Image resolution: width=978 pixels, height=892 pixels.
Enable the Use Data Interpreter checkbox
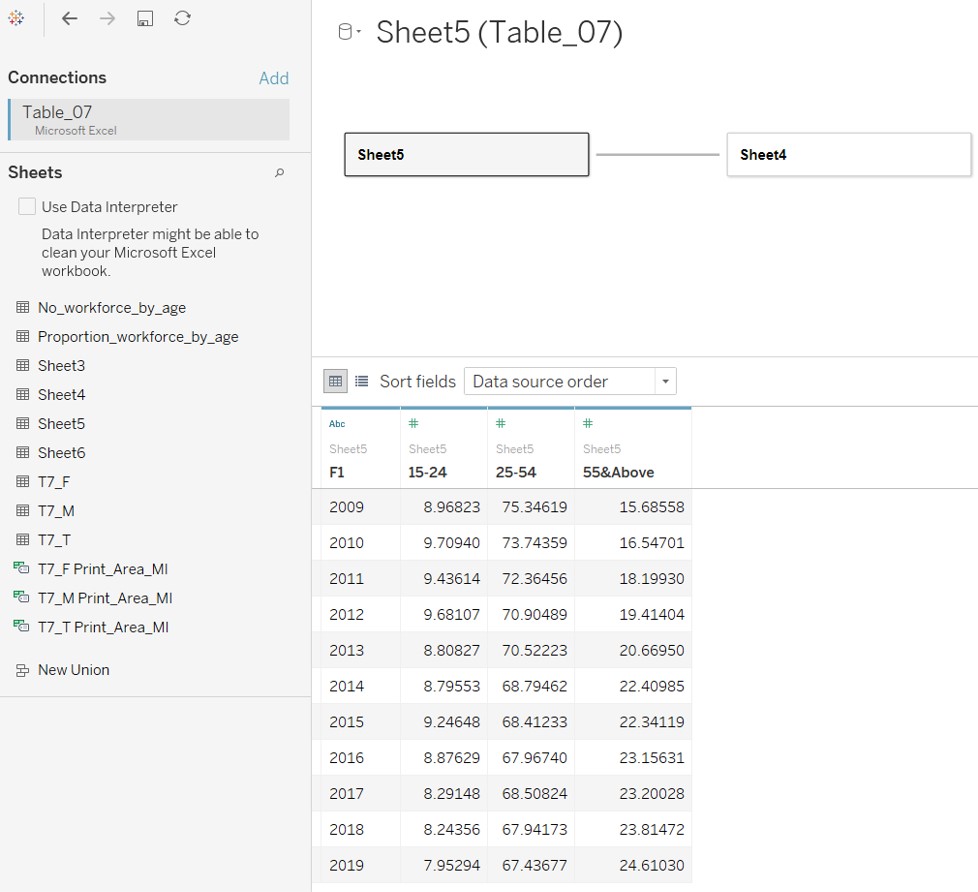coord(27,206)
